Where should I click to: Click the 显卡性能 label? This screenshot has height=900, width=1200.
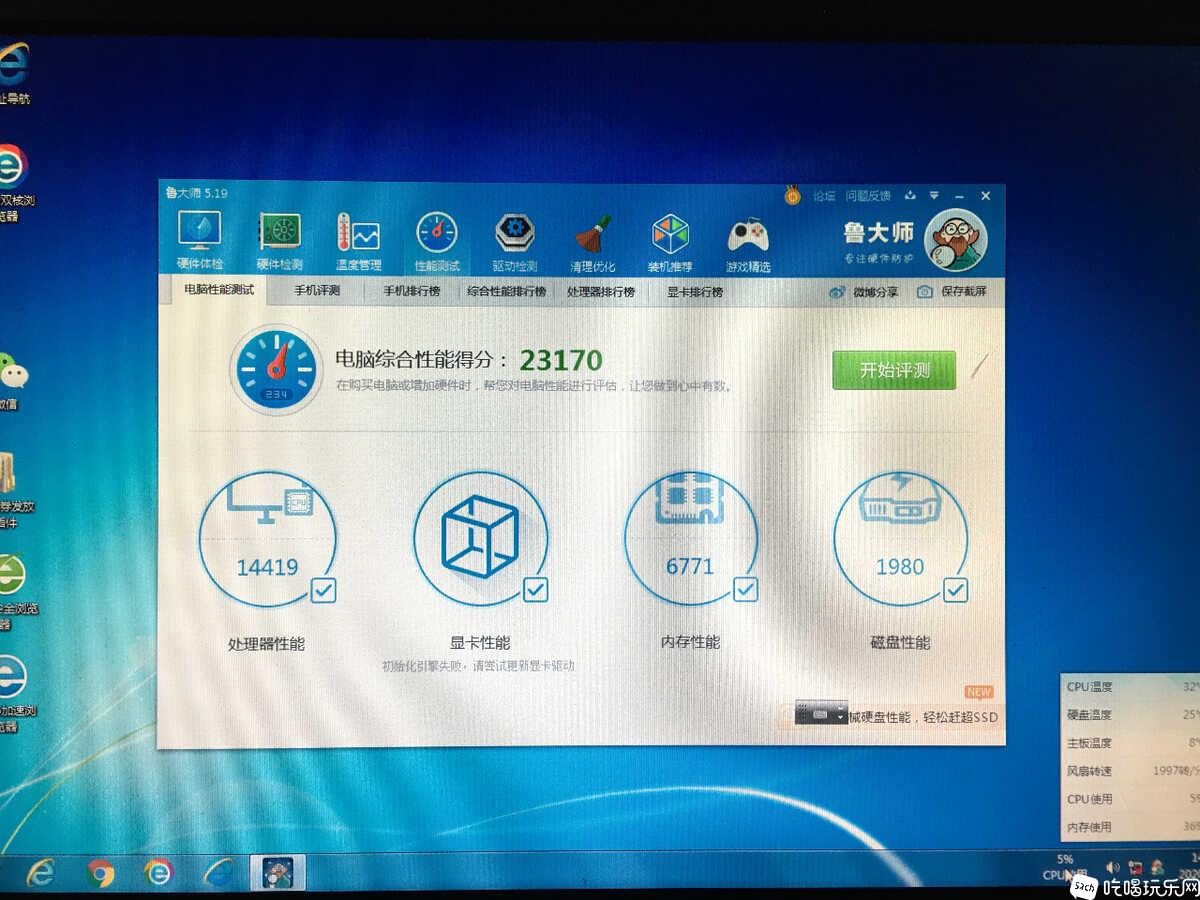point(480,643)
